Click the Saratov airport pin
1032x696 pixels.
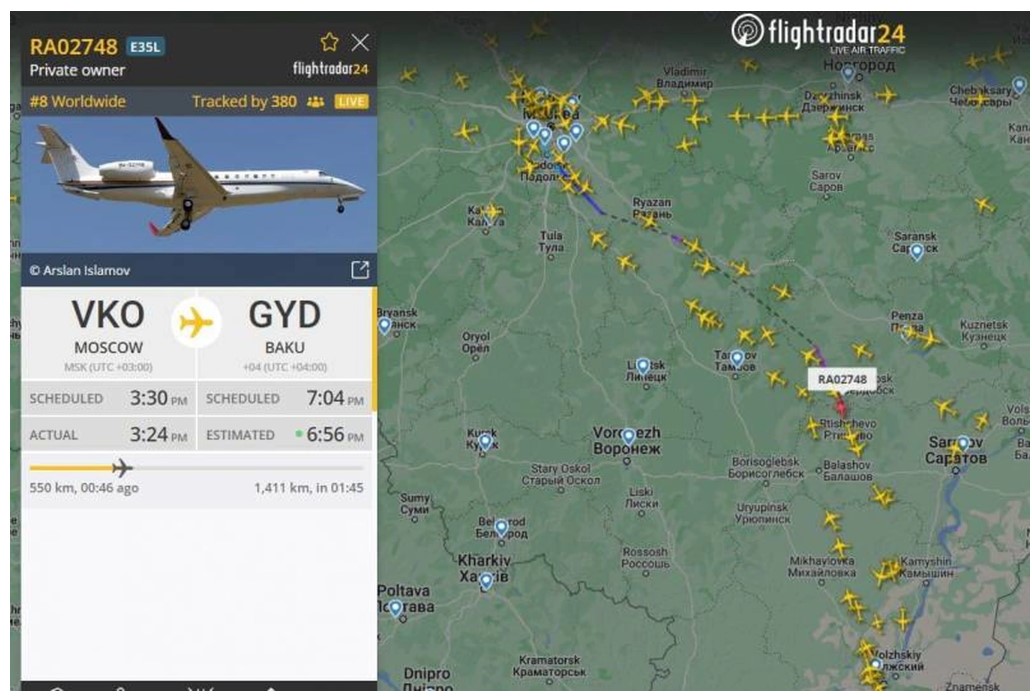click(x=963, y=443)
